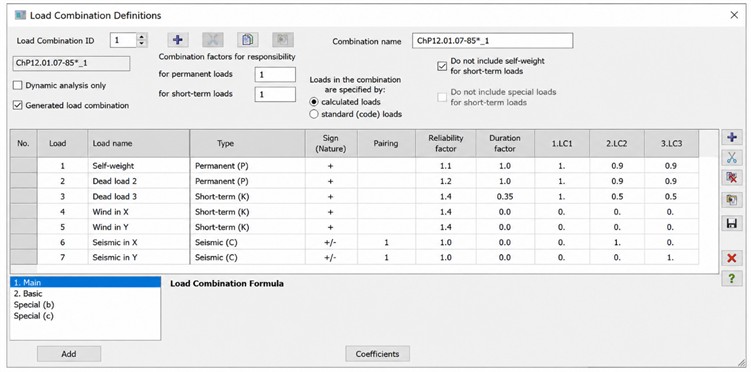Click the 2.LC2 column header
The image size is (751, 372).
pos(617,143)
